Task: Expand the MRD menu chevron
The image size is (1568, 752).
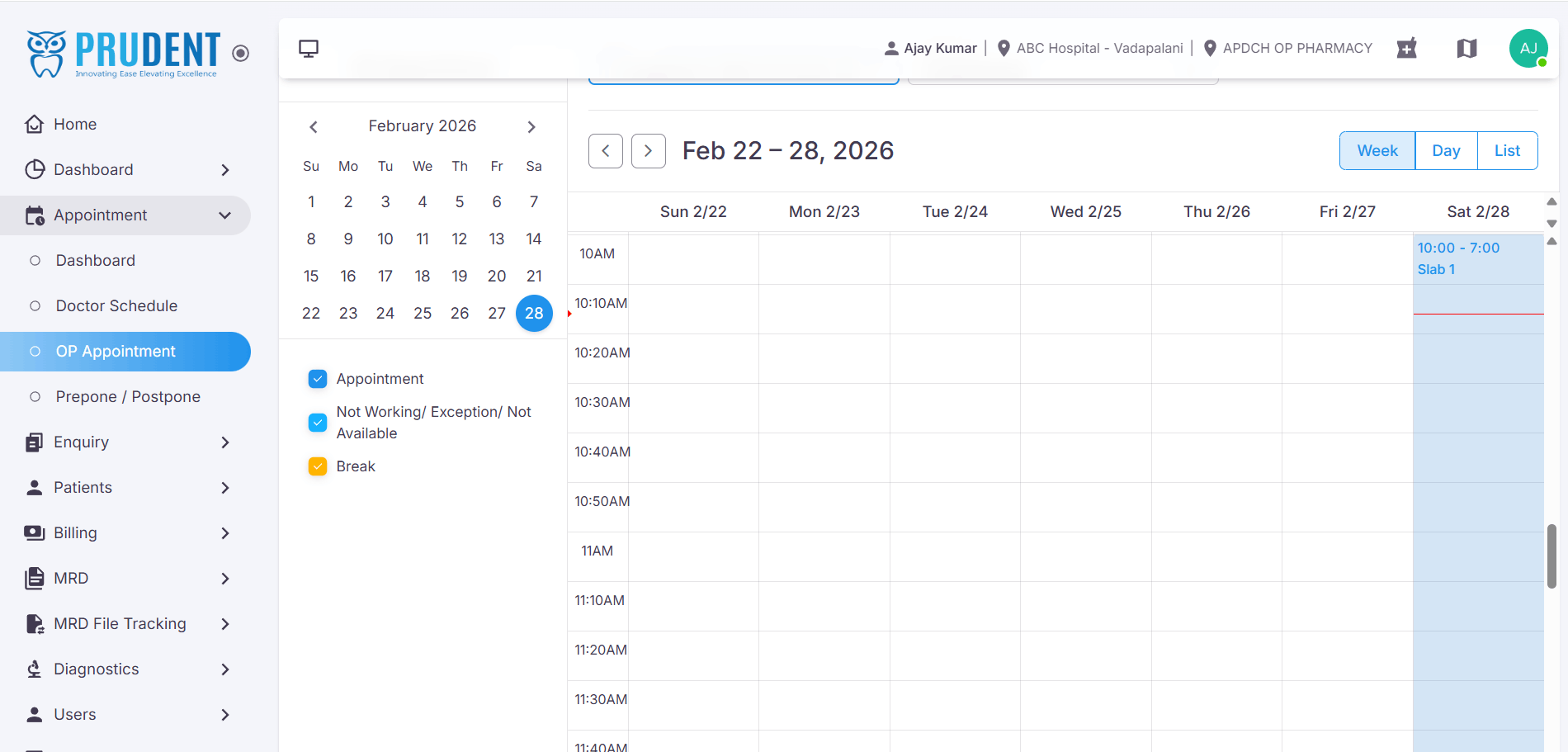Action: point(225,579)
